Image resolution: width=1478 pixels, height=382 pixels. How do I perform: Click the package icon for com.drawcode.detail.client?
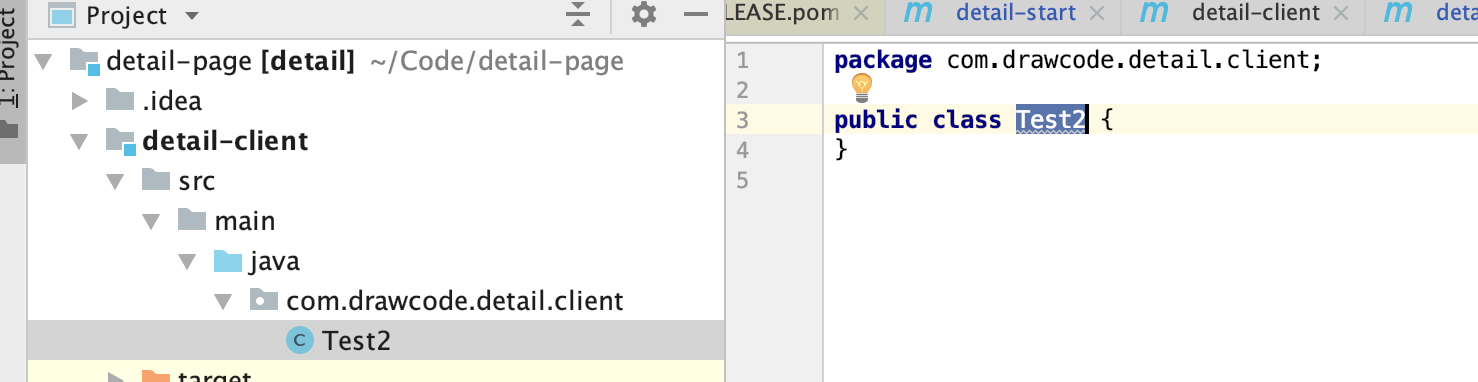[x=264, y=300]
